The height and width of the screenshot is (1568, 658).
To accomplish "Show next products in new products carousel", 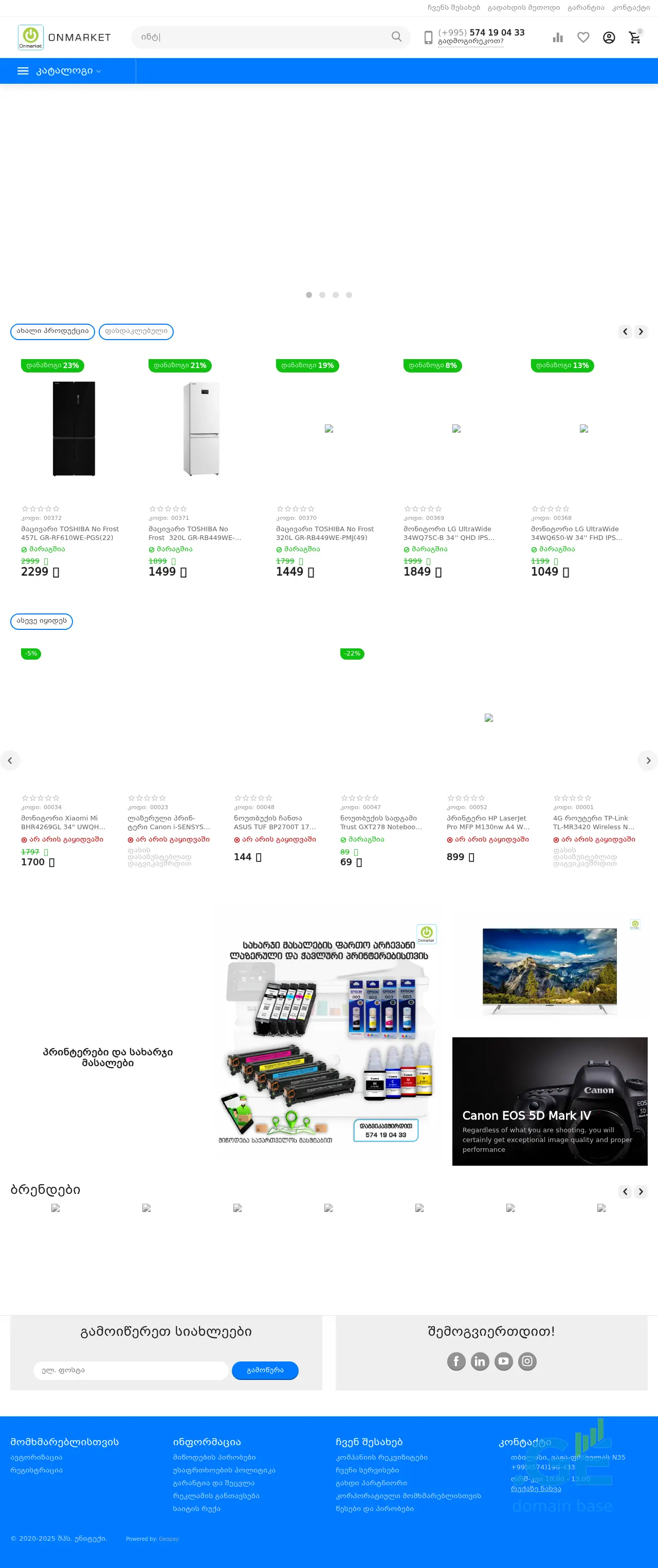I will (641, 332).
